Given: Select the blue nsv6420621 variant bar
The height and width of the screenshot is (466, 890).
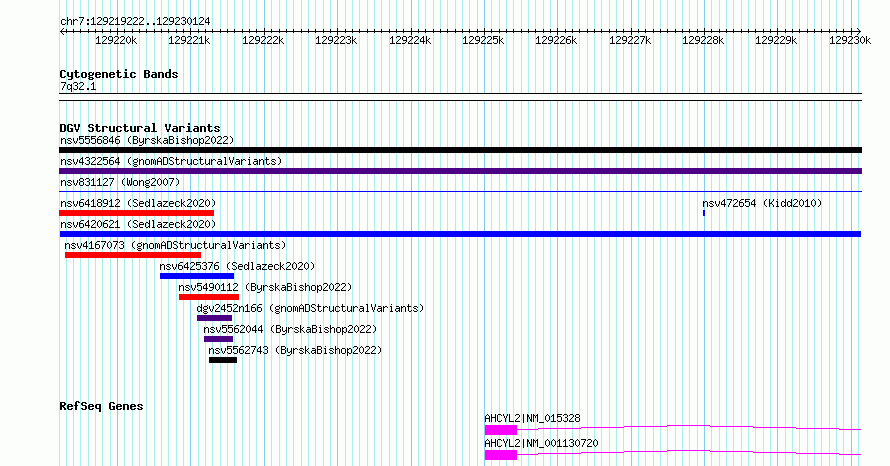Looking at the screenshot, I should [460, 234].
